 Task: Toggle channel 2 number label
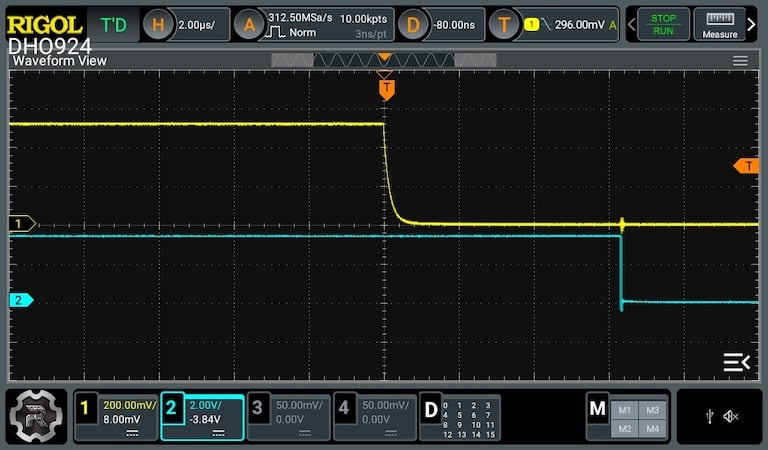click(171, 408)
